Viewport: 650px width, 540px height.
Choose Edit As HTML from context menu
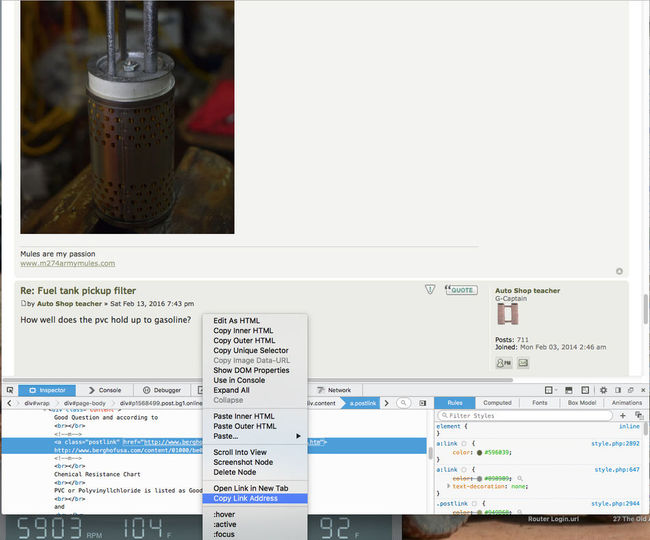[x=255, y=321]
